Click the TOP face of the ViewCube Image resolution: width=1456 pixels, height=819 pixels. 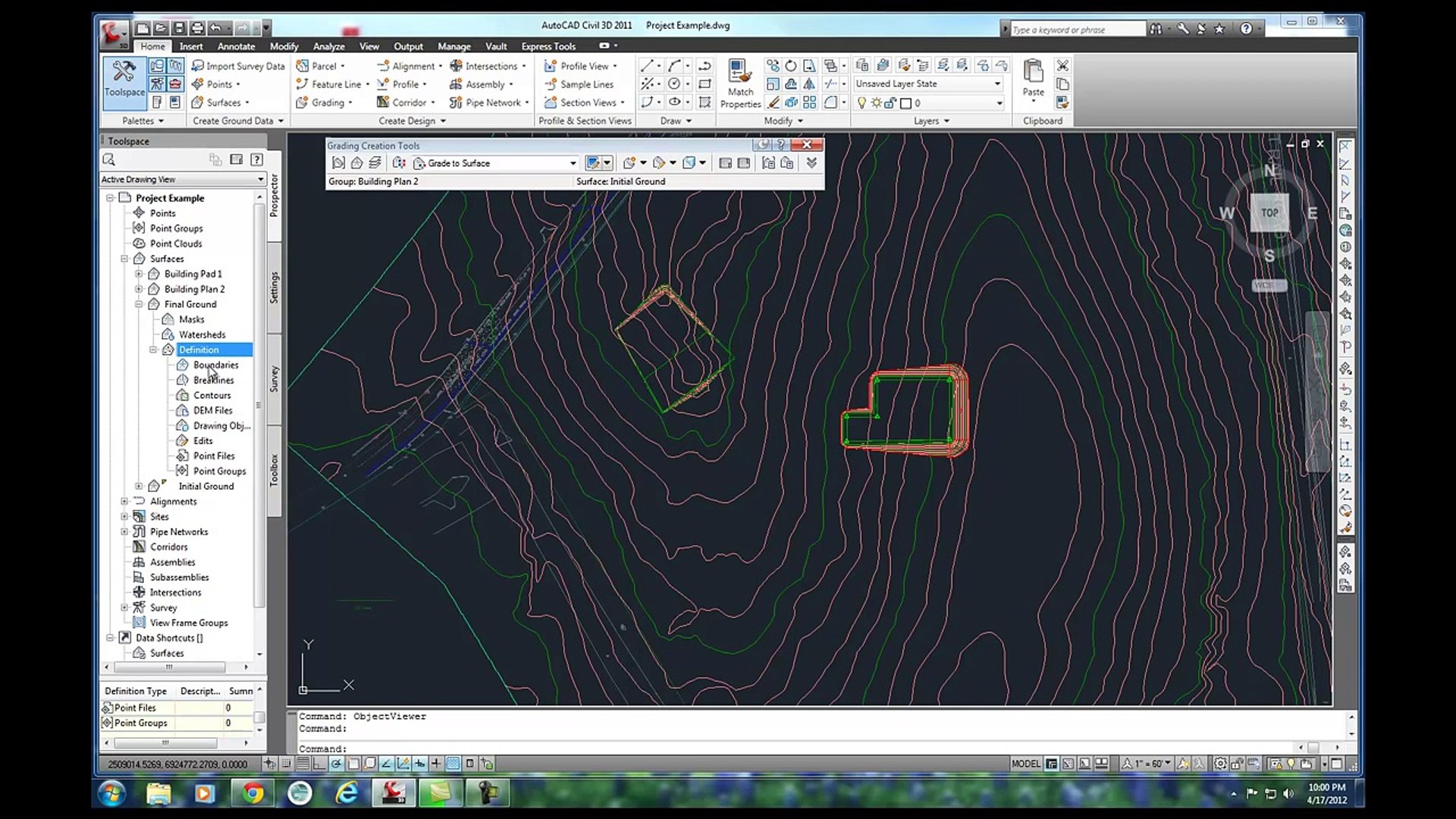click(x=1269, y=213)
